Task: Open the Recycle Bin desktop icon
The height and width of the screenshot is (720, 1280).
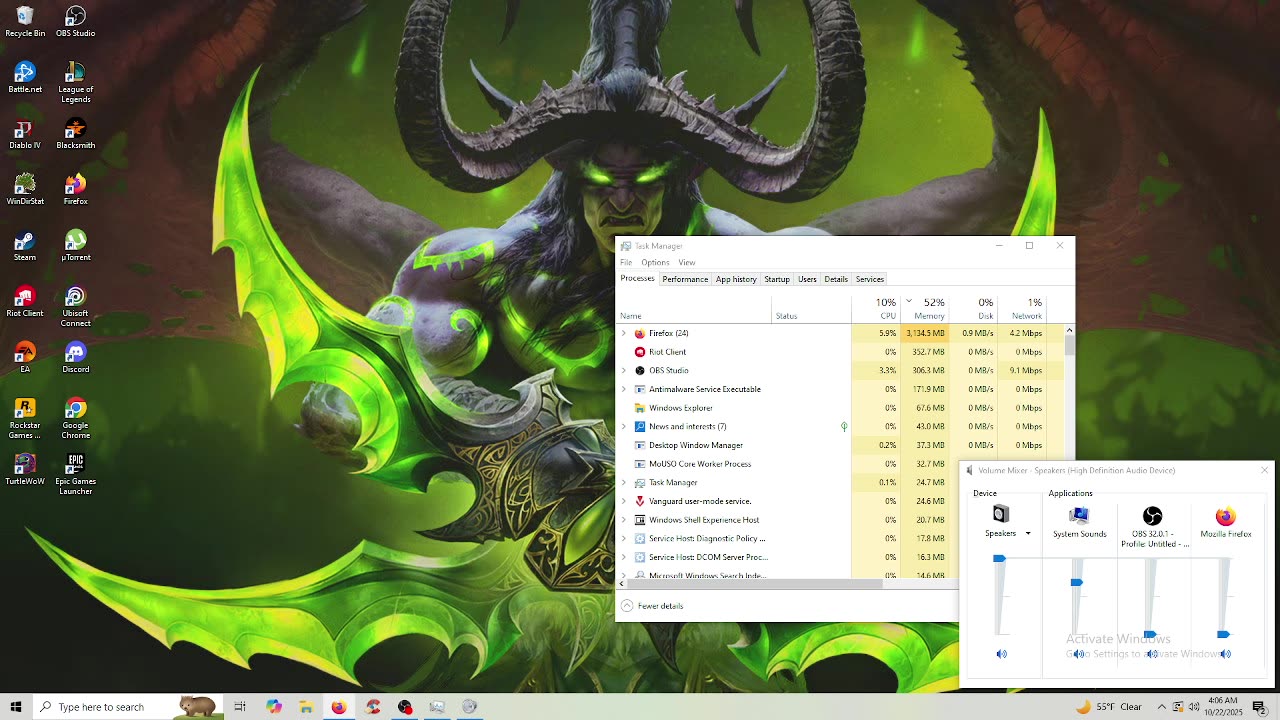Action: point(25,22)
